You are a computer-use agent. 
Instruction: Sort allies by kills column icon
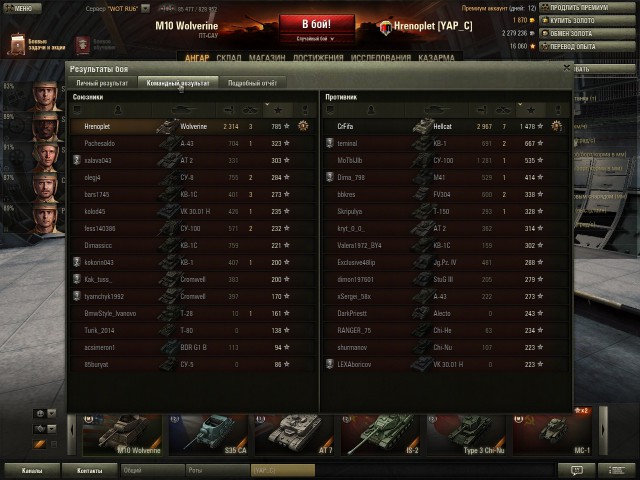250,110
